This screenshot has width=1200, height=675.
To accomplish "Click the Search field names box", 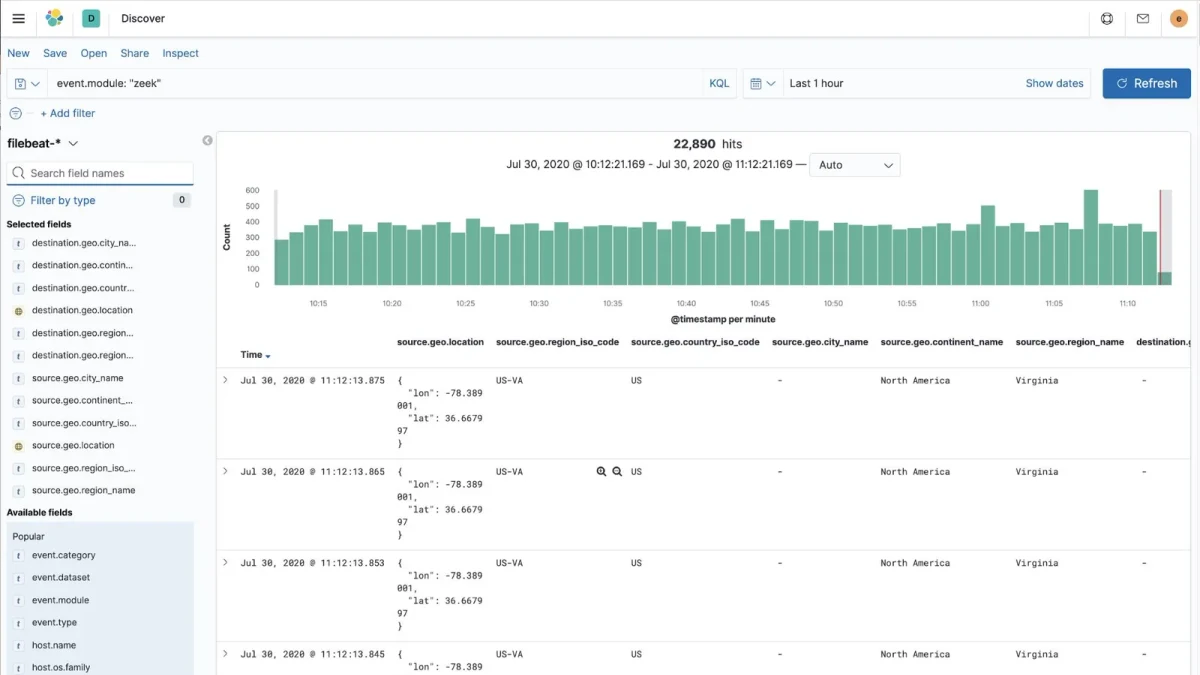I will (100, 173).
